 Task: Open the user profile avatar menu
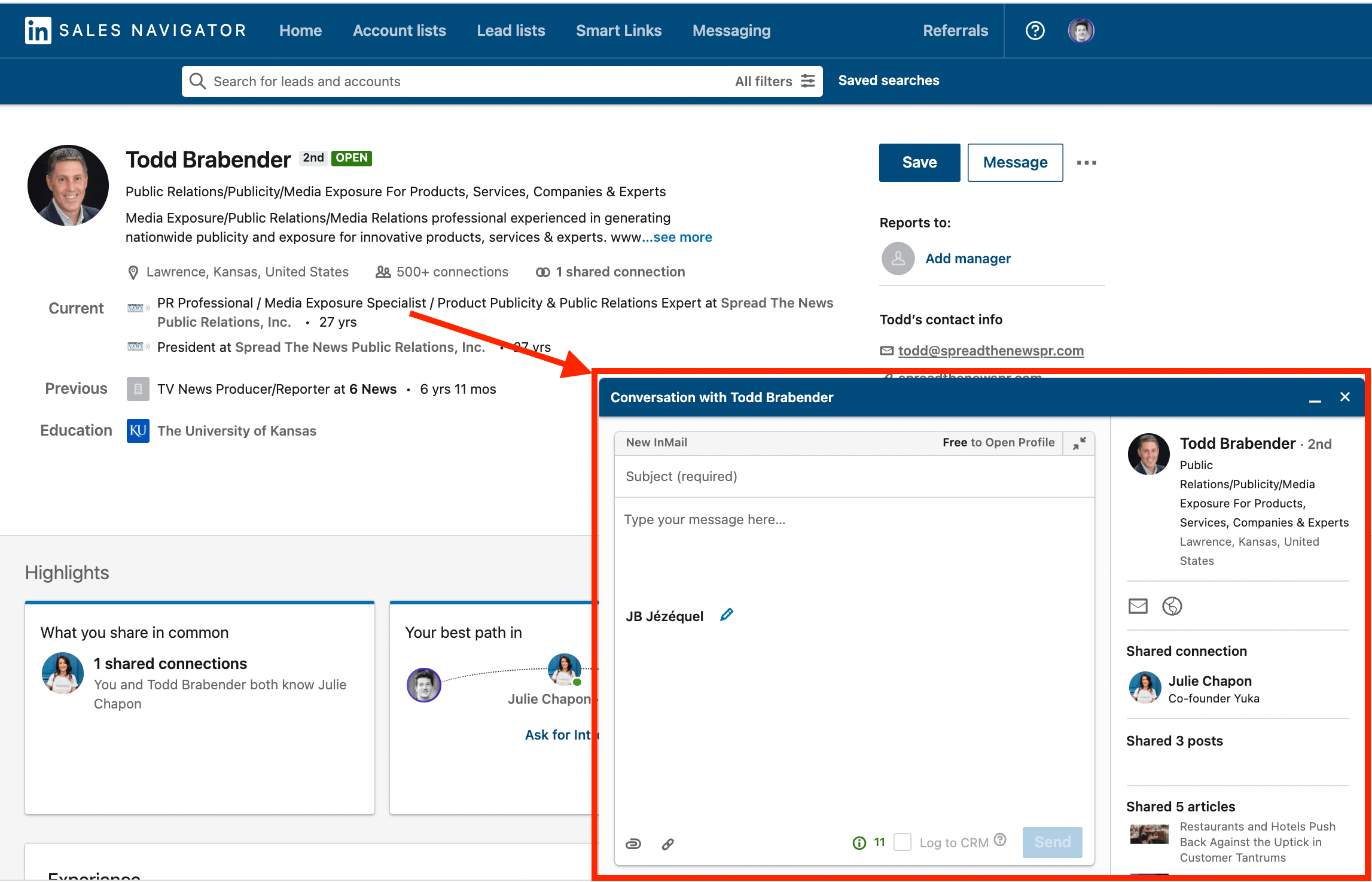pyautogui.click(x=1081, y=31)
